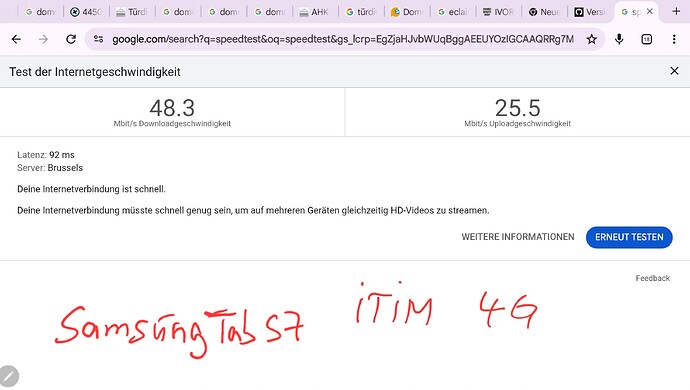Open site info icon left of URL
690x390 pixels.
tap(99, 39)
